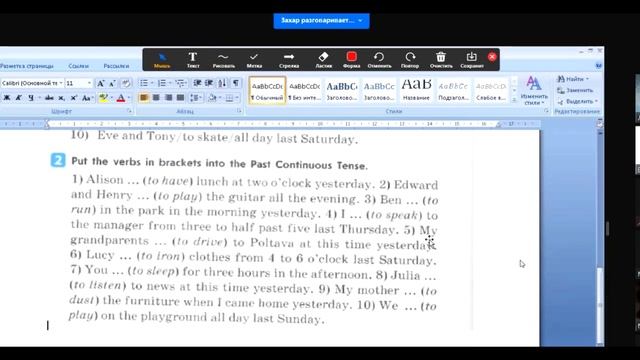
Task: Apply the Без интервала style
Action: point(304,91)
